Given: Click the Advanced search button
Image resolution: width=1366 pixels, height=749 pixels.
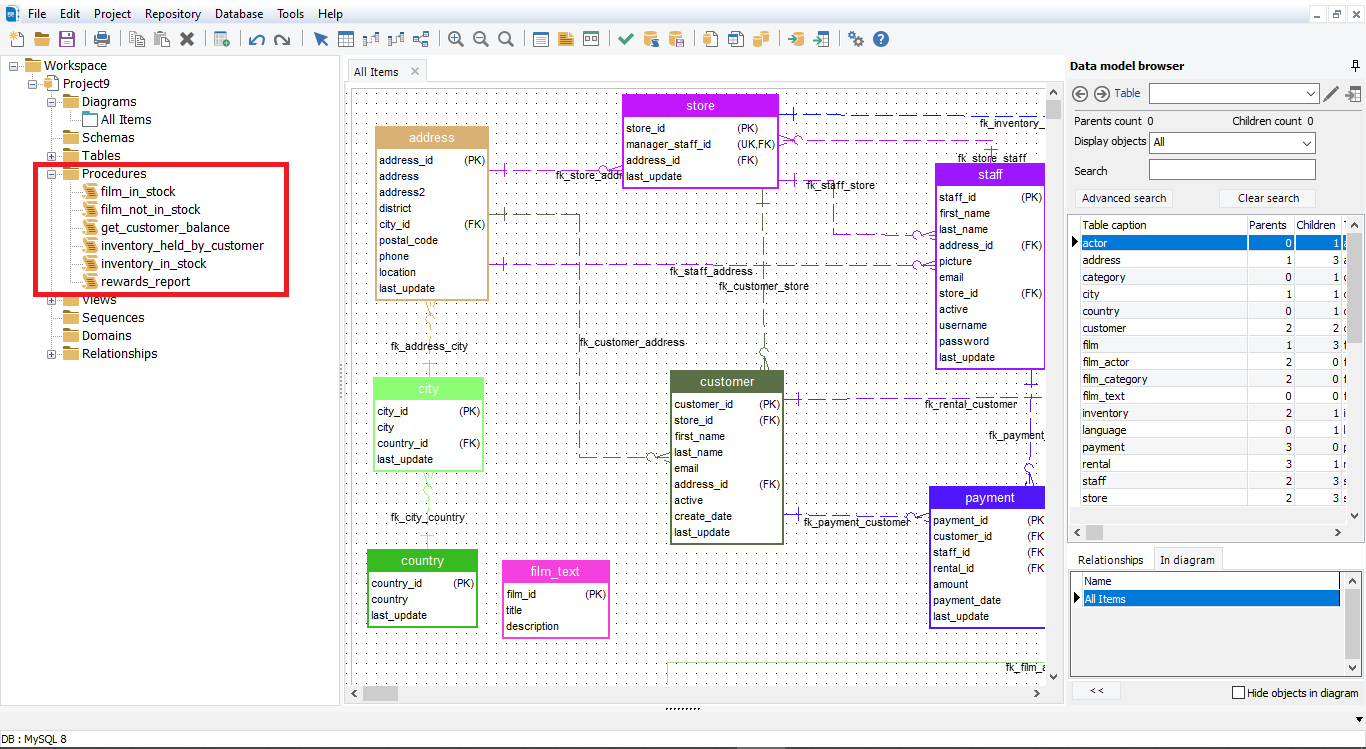Looking at the screenshot, I should [x=1124, y=198].
